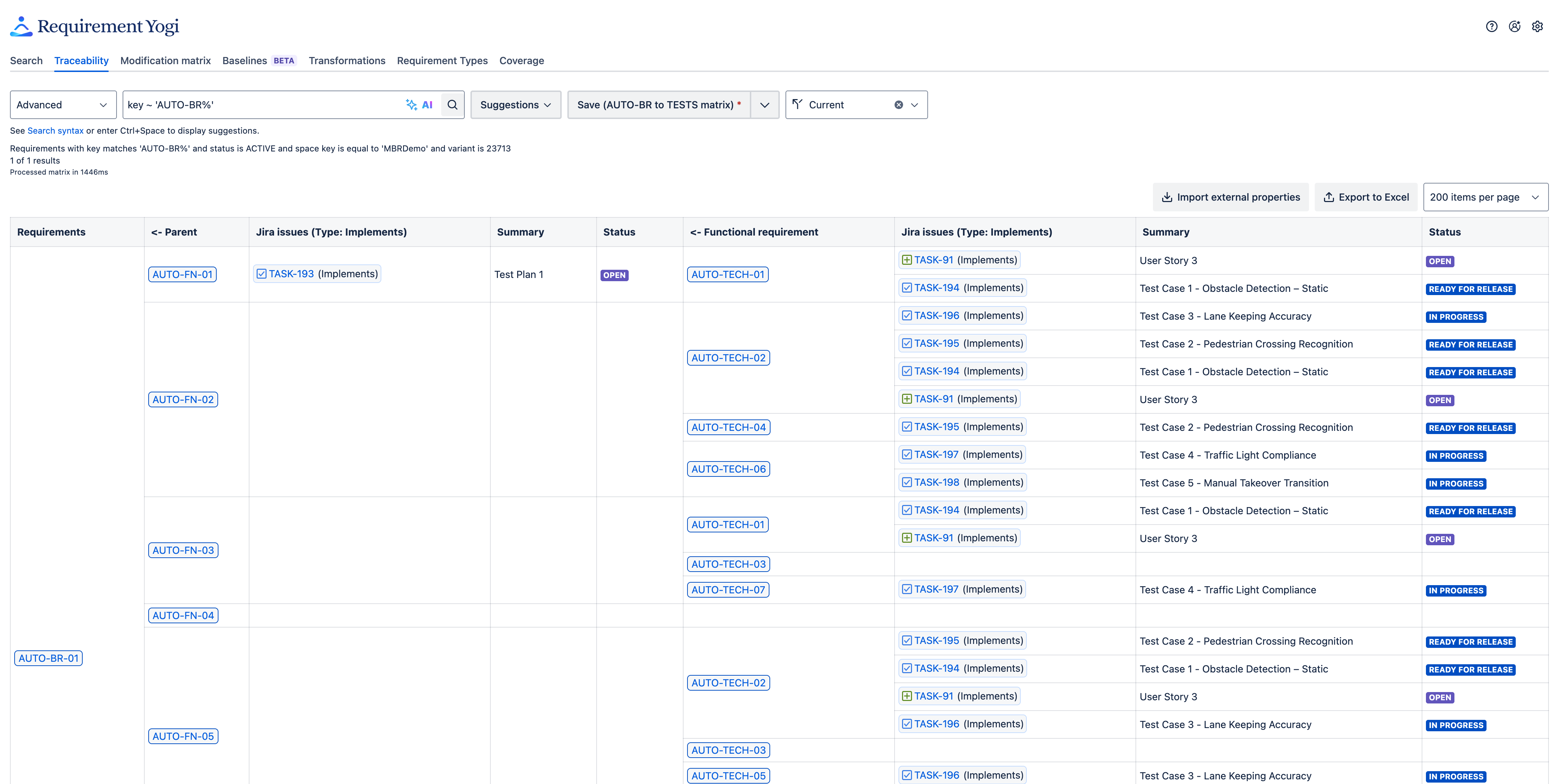
Task: Open the settings gear icon
Action: tap(1537, 27)
